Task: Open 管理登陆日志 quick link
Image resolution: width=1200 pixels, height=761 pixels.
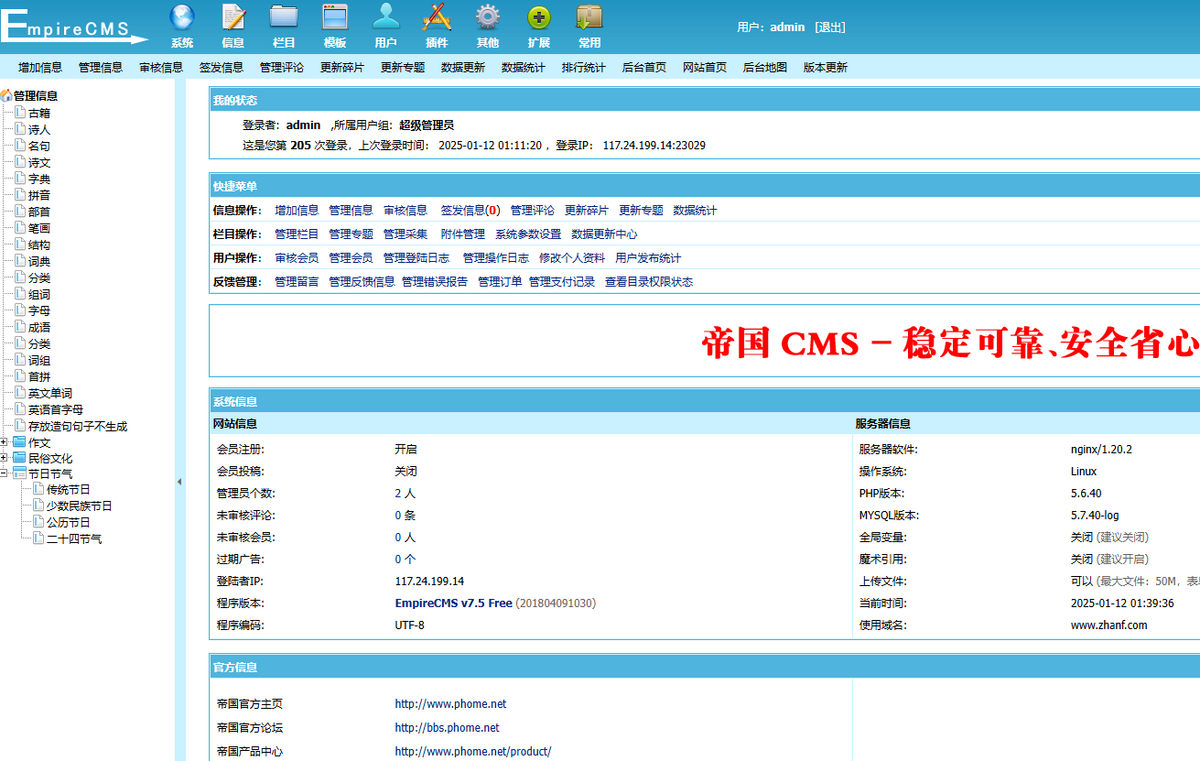Action: click(416, 258)
